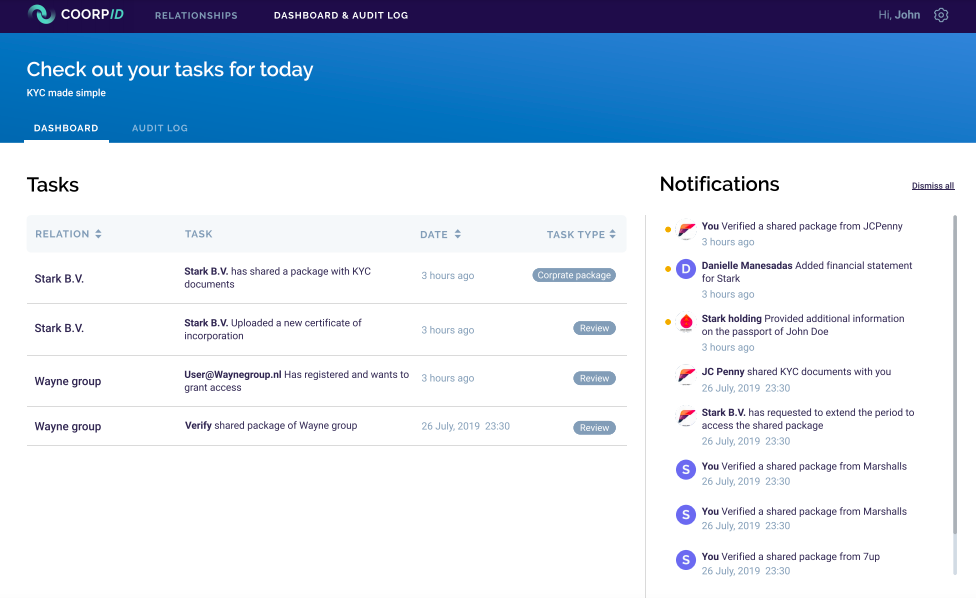Click the CoorpID logo
976x598 pixels.
(x=75, y=14)
